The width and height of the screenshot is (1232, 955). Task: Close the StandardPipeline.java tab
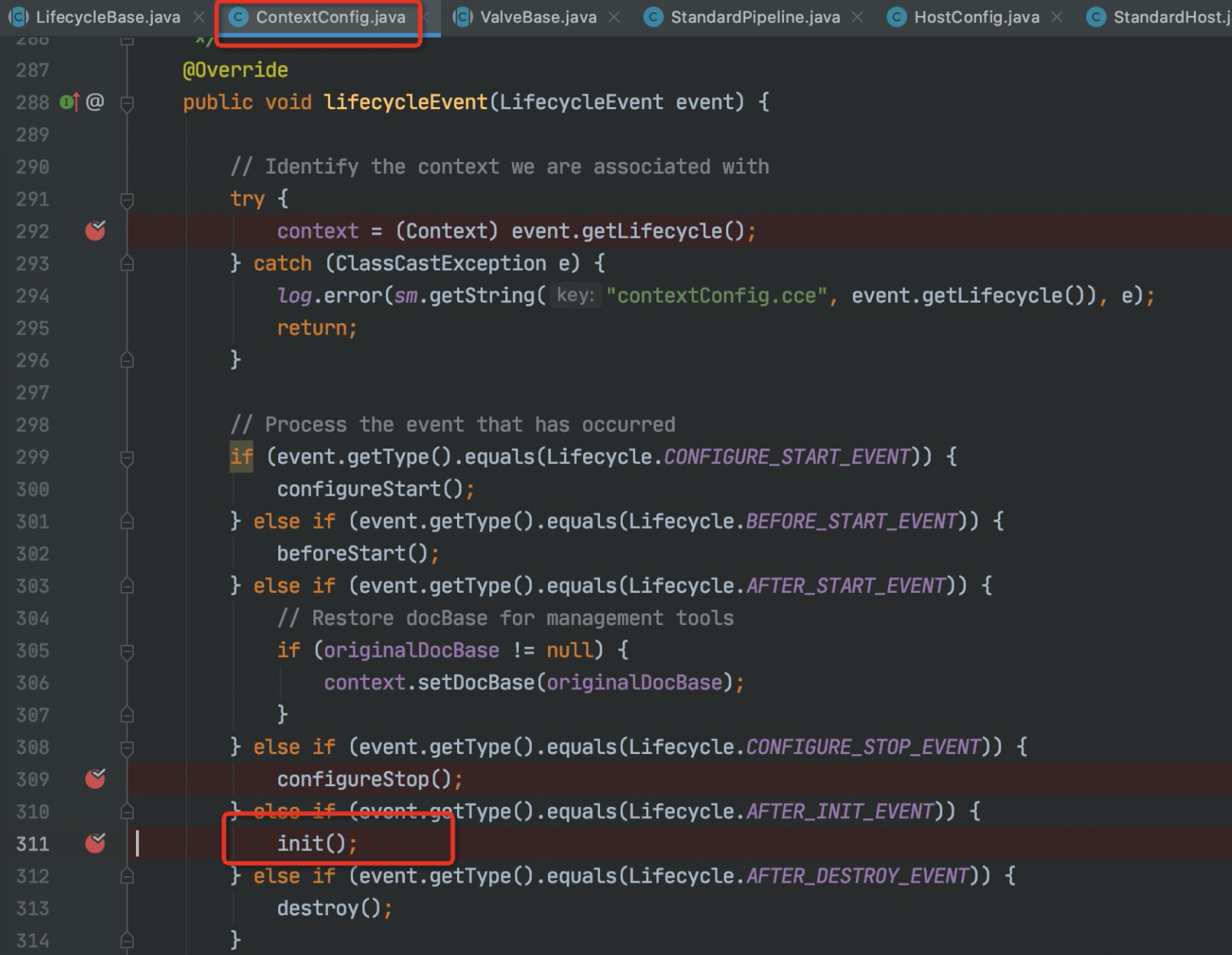pos(858,17)
